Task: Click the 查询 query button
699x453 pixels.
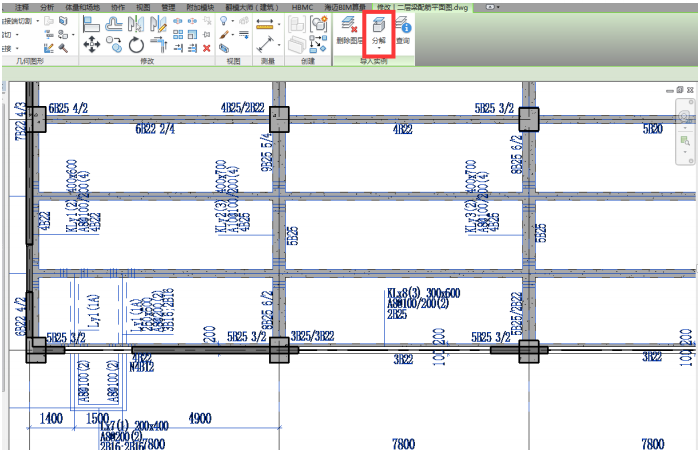Action: coord(403,31)
